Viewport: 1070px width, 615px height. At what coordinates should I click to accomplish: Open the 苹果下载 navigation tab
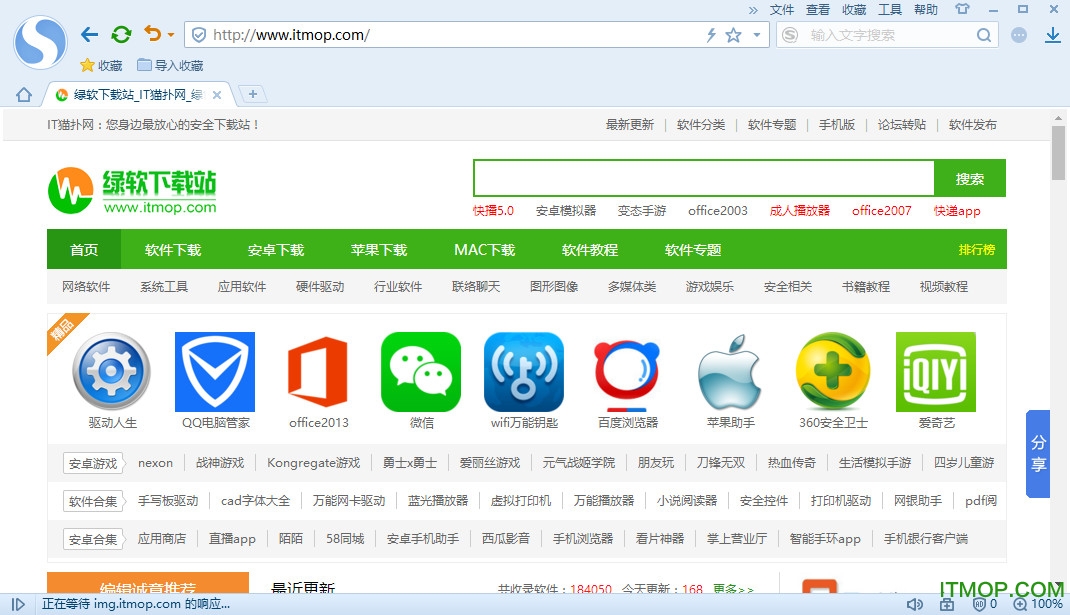click(379, 250)
